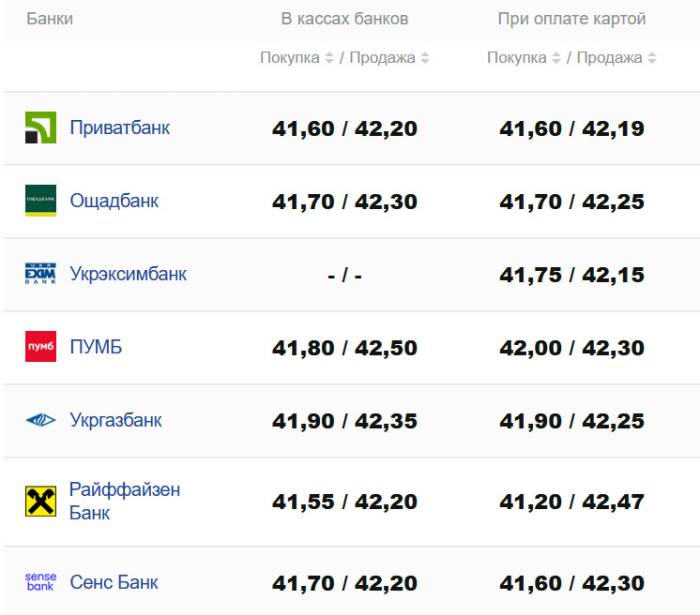Click the Ukrgasbank blue logo icon

(x=41, y=420)
